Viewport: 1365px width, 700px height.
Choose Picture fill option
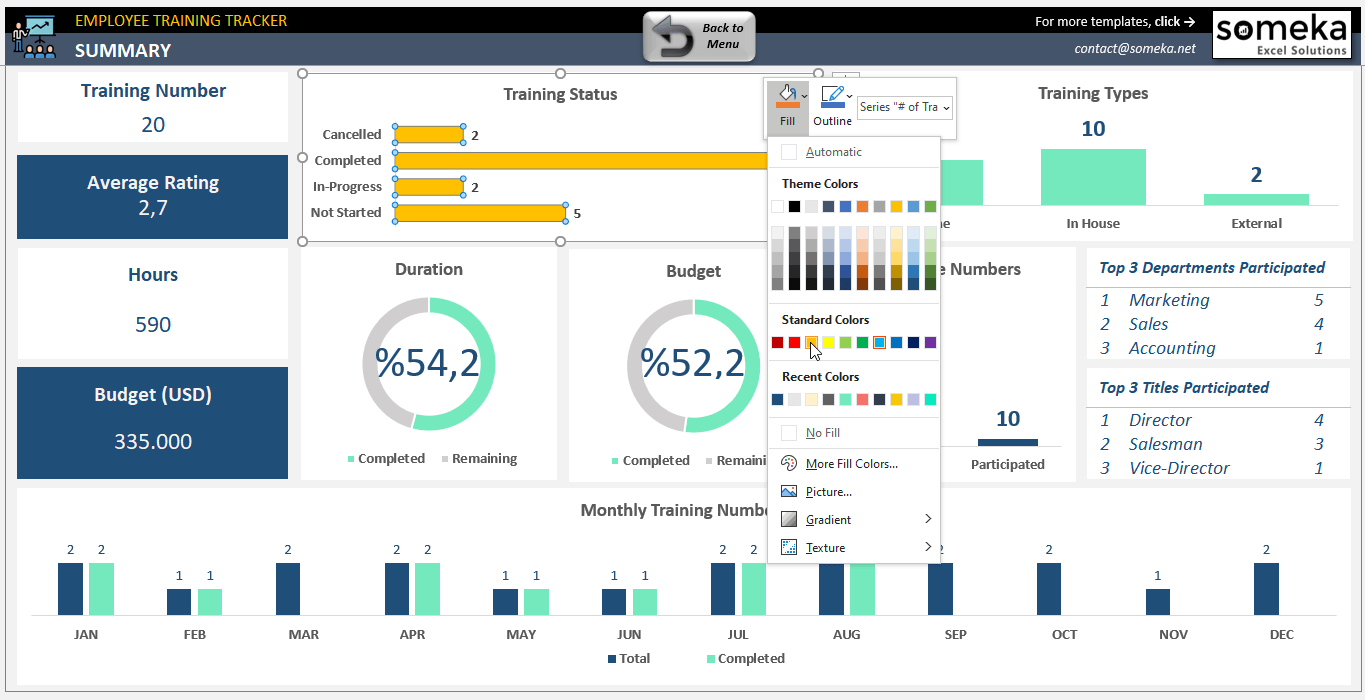[x=828, y=492]
